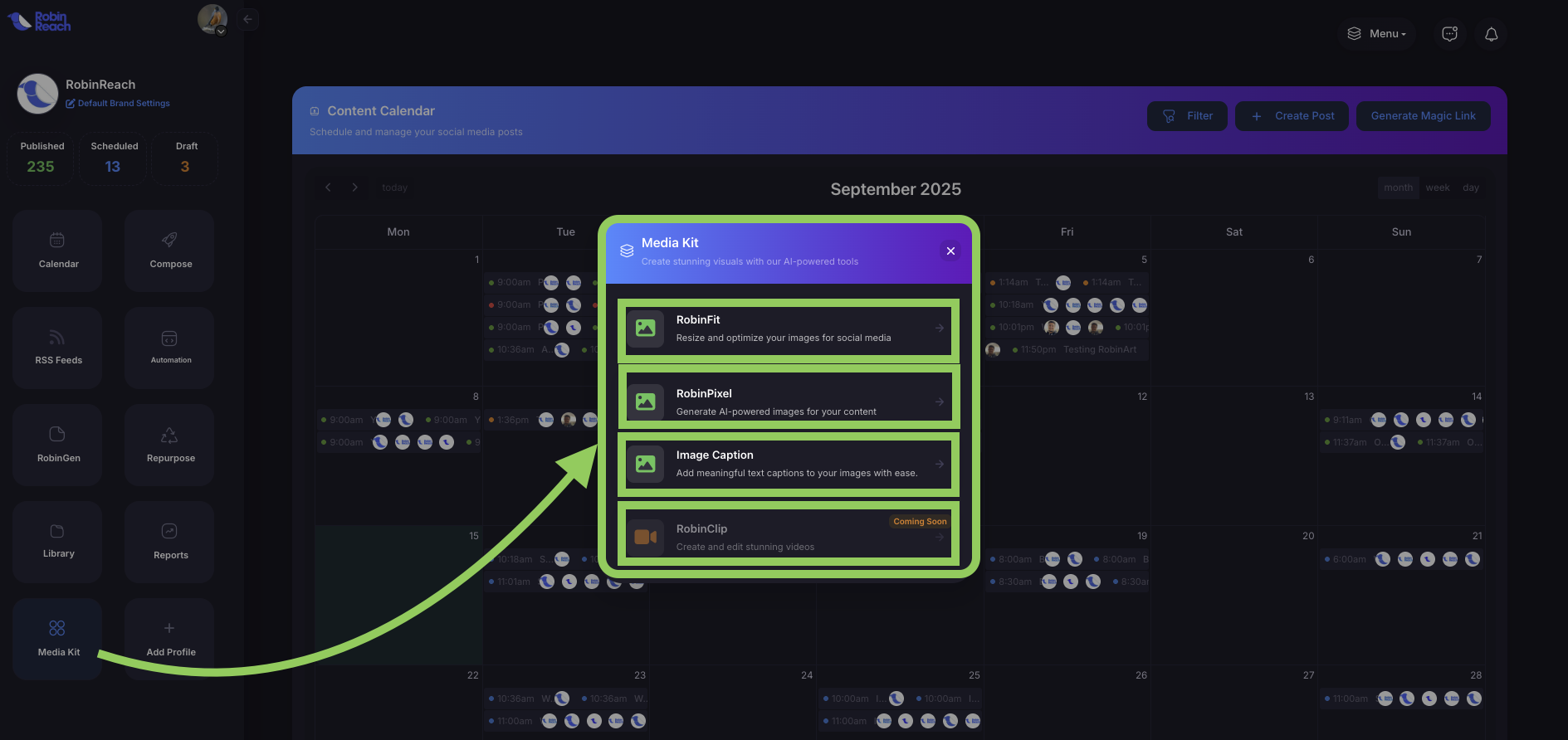This screenshot has width=1568, height=740.
Task: Open the Sunday 11:00am post on the 28th
Action: (x=1401, y=699)
